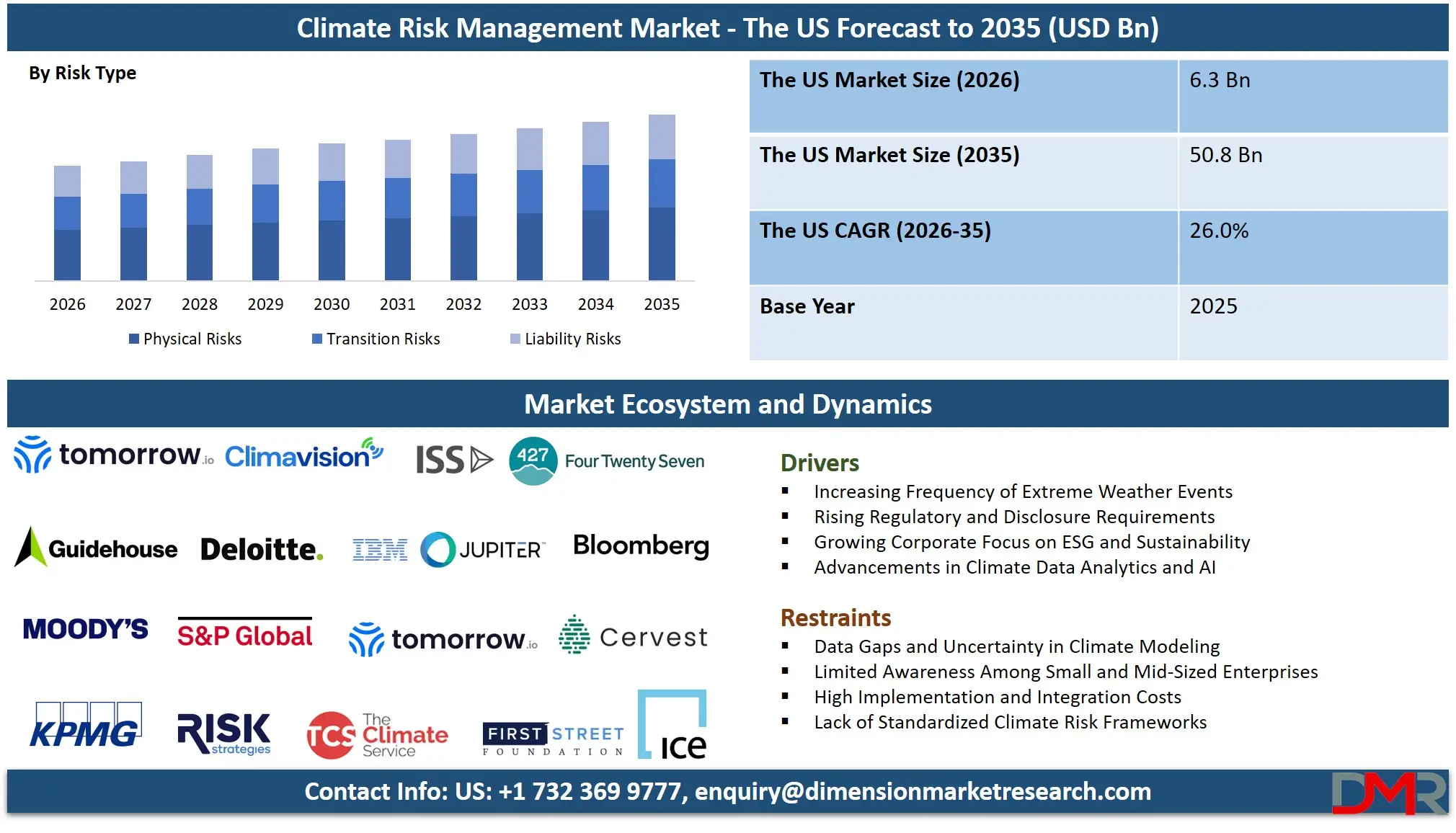Click the Deloitte logo
The height and width of the screenshot is (833, 1456).
click(x=261, y=548)
